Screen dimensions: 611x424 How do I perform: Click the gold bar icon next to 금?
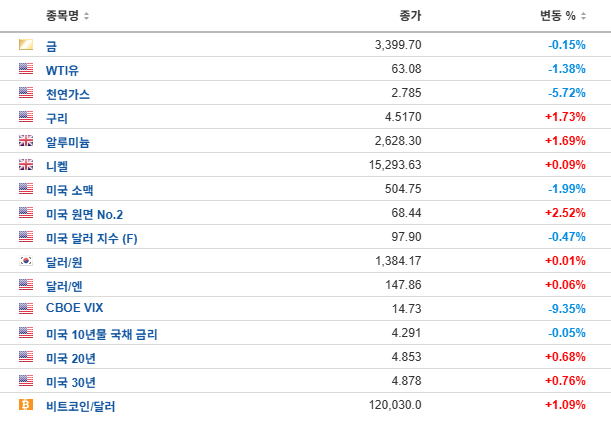pyautogui.click(x=26, y=45)
